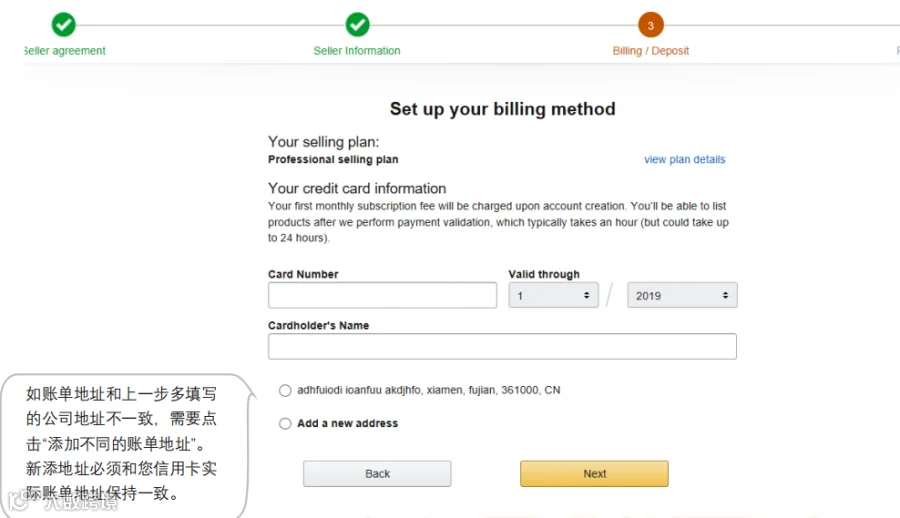
Task: Open the expiration month dropdown
Action: [553, 295]
